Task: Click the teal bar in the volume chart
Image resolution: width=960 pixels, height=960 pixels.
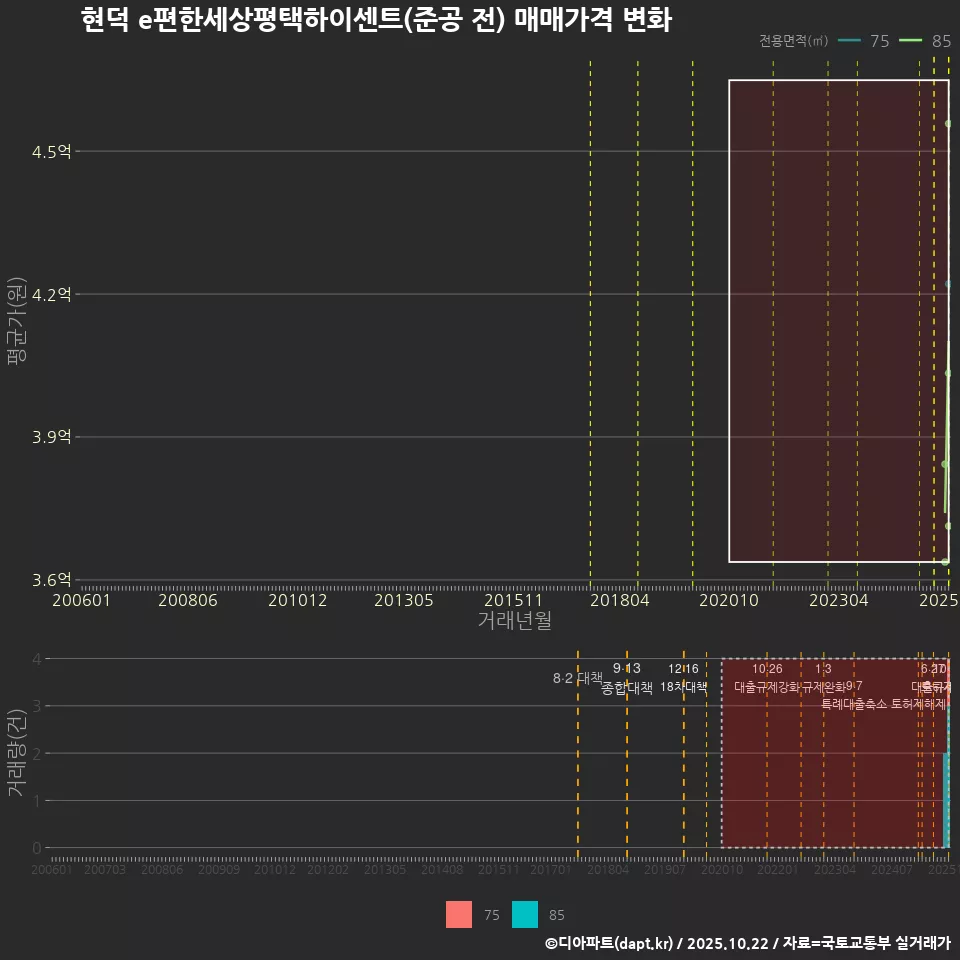Action: (x=945, y=800)
